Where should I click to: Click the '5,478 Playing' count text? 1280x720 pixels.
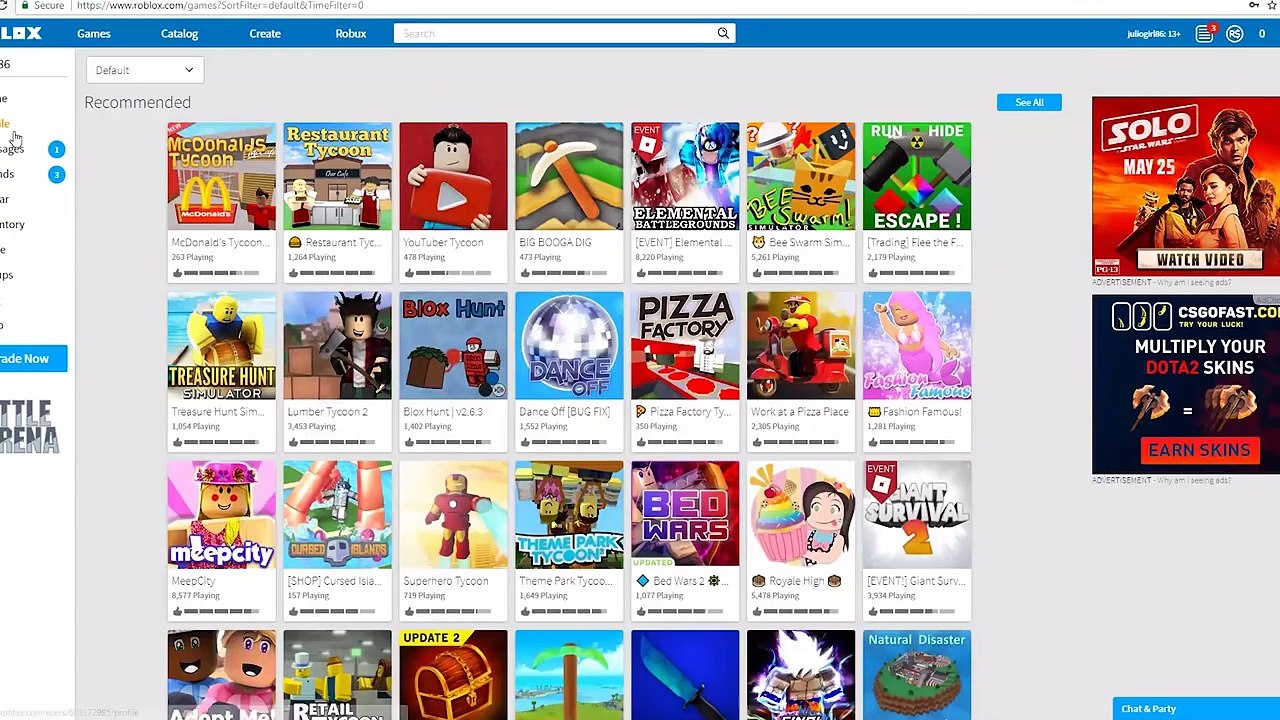pyautogui.click(x=778, y=596)
